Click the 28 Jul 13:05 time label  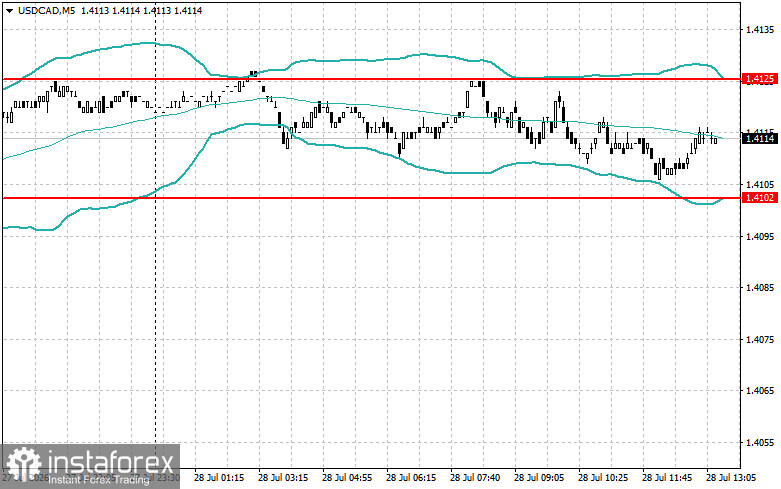click(731, 478)
